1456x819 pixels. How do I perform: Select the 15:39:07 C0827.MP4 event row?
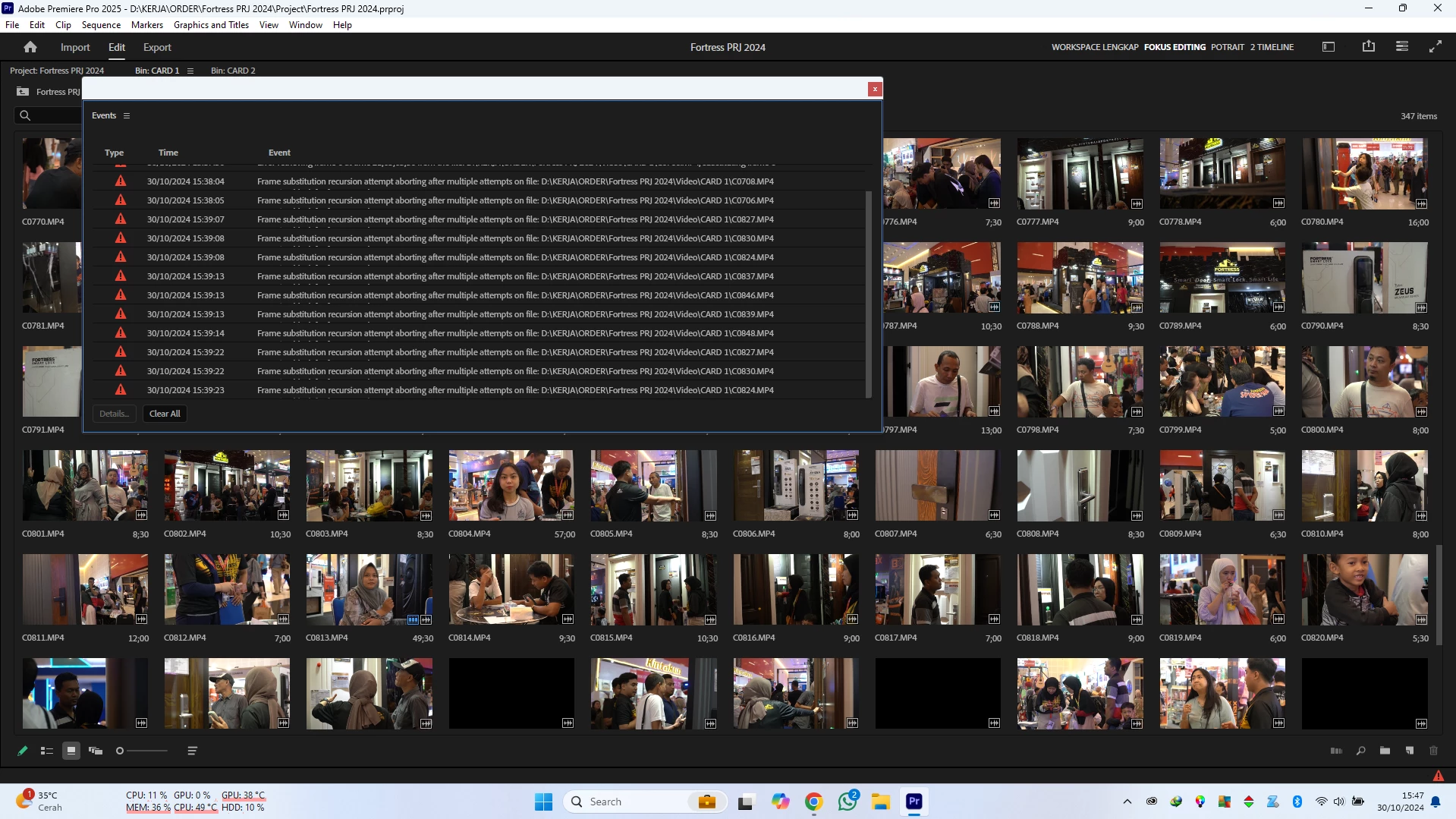[x=480, y=219]
